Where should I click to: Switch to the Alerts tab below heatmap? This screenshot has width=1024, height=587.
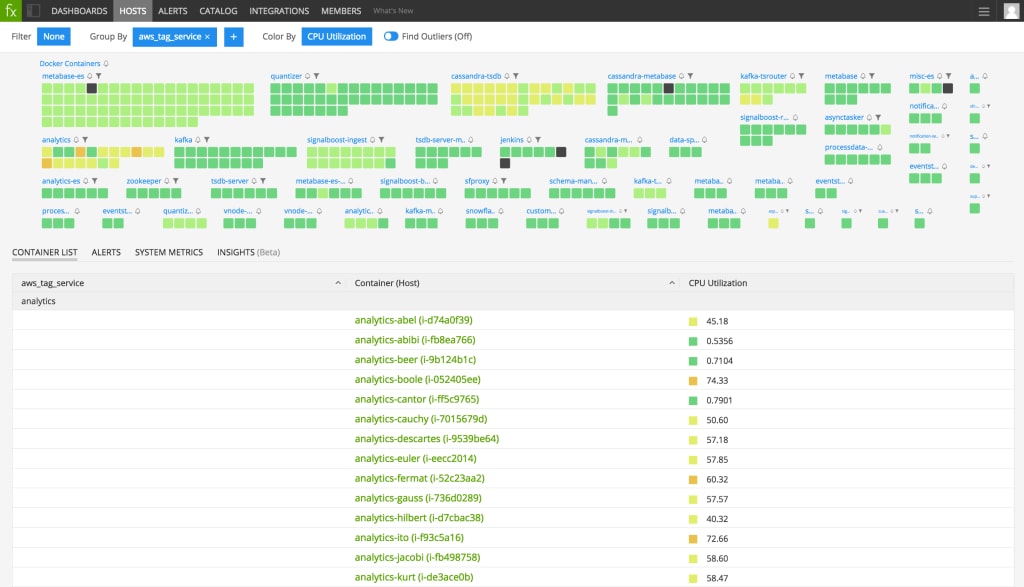[x=106, y=252]
